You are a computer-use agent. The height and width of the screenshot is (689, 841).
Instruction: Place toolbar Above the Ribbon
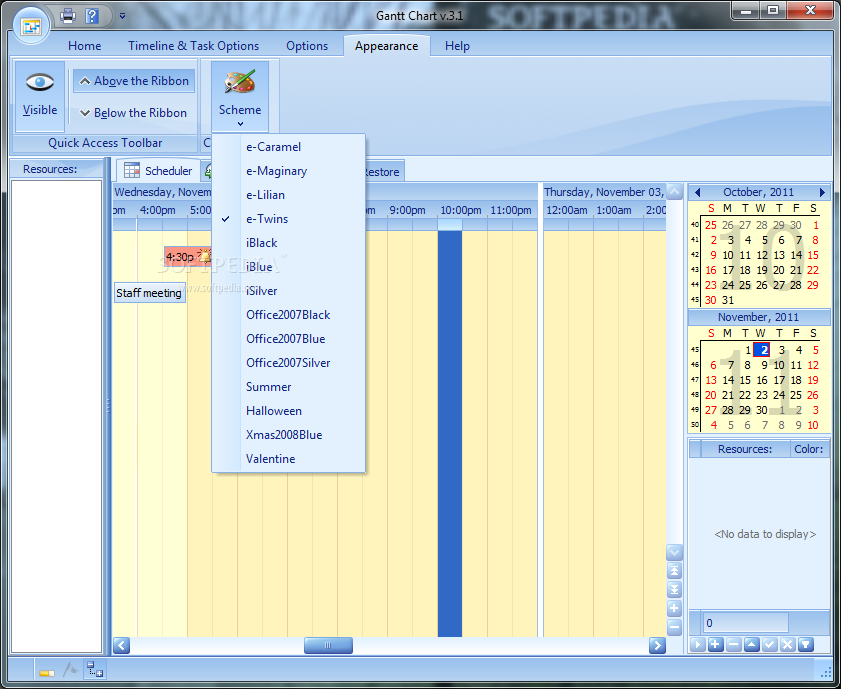[x=134, y=81]
